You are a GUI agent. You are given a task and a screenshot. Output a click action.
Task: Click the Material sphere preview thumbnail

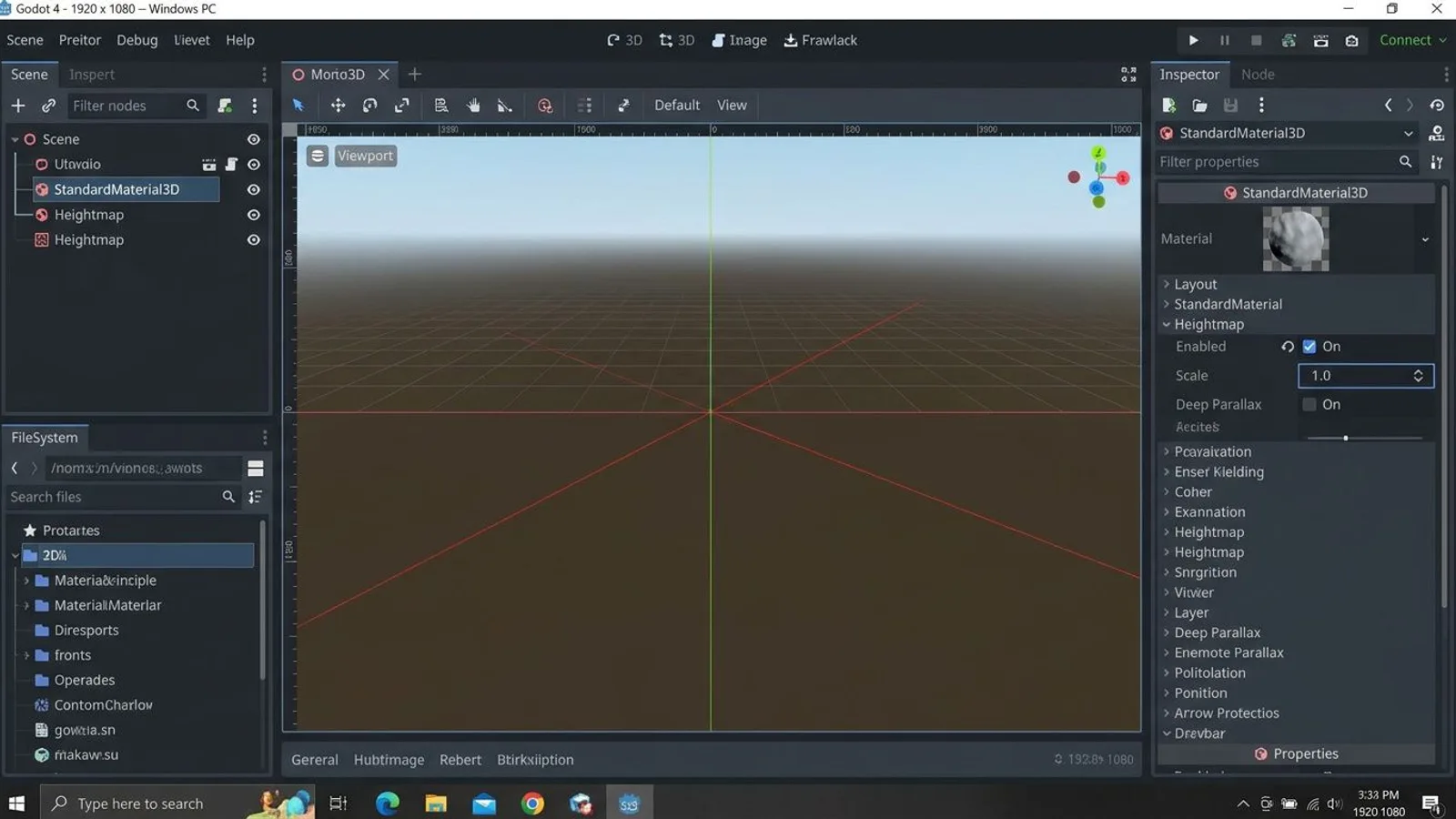(1296, 239)
